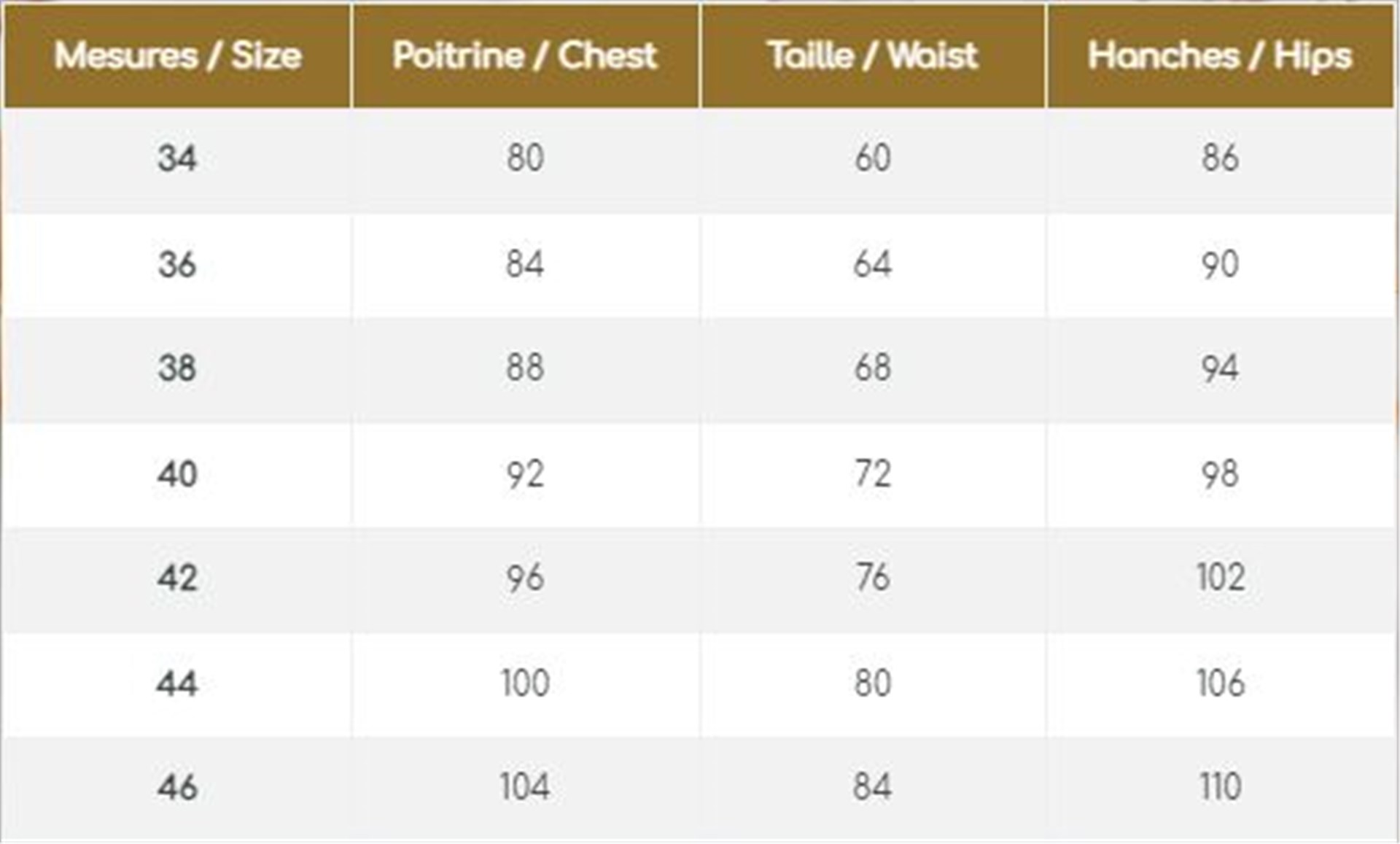Select size 36 row label
This screenshot has height=844, width=1400.
[177, 264]
